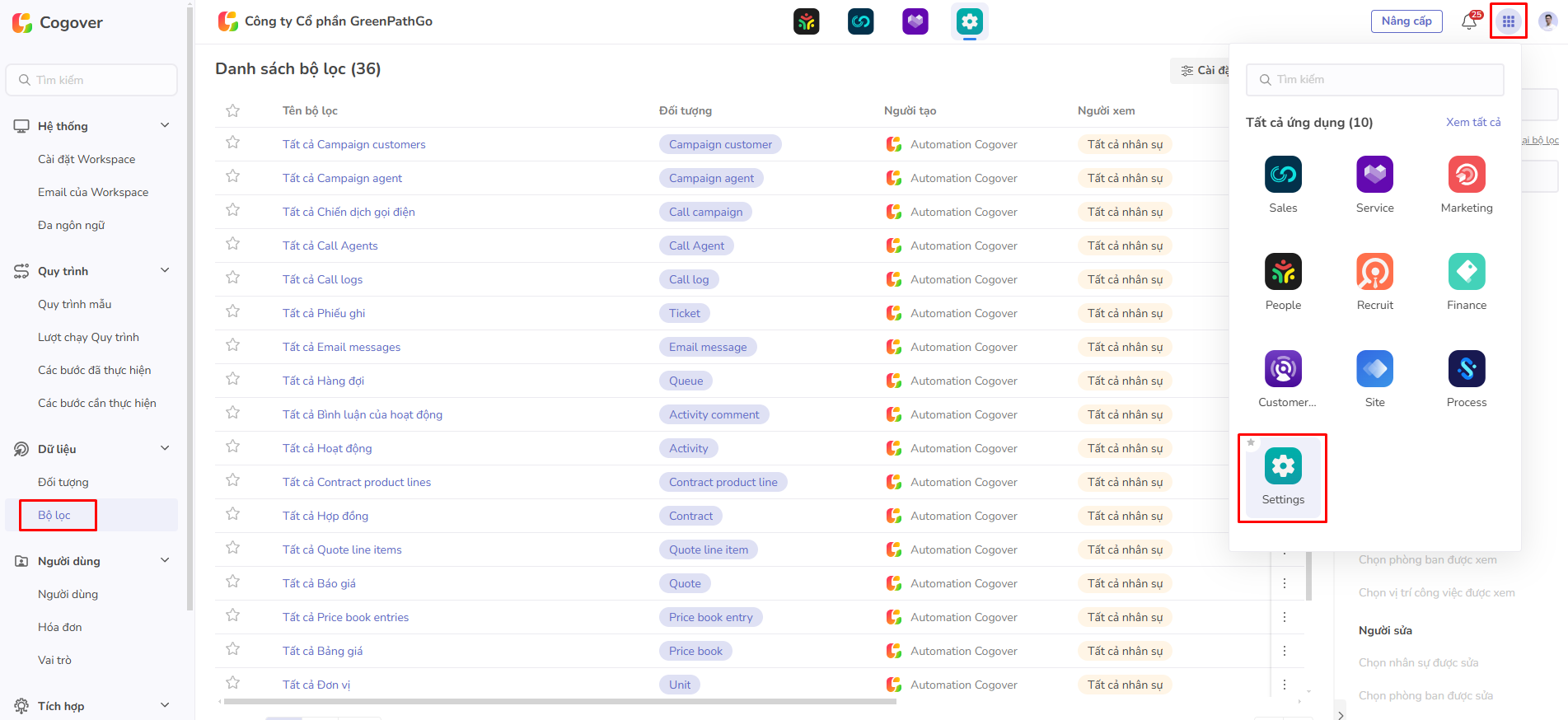This screenshot has width=1568, height=720.
Task: Open more options for Tất cả Đơn vị row
Action: pos(1284,685)
